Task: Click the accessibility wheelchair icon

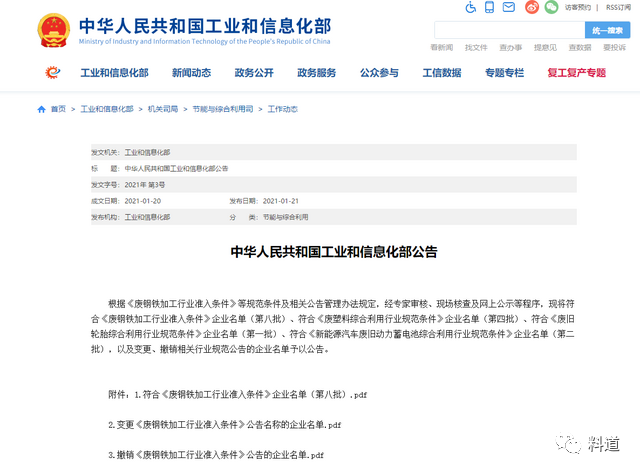Action: [x=471, y=7]
